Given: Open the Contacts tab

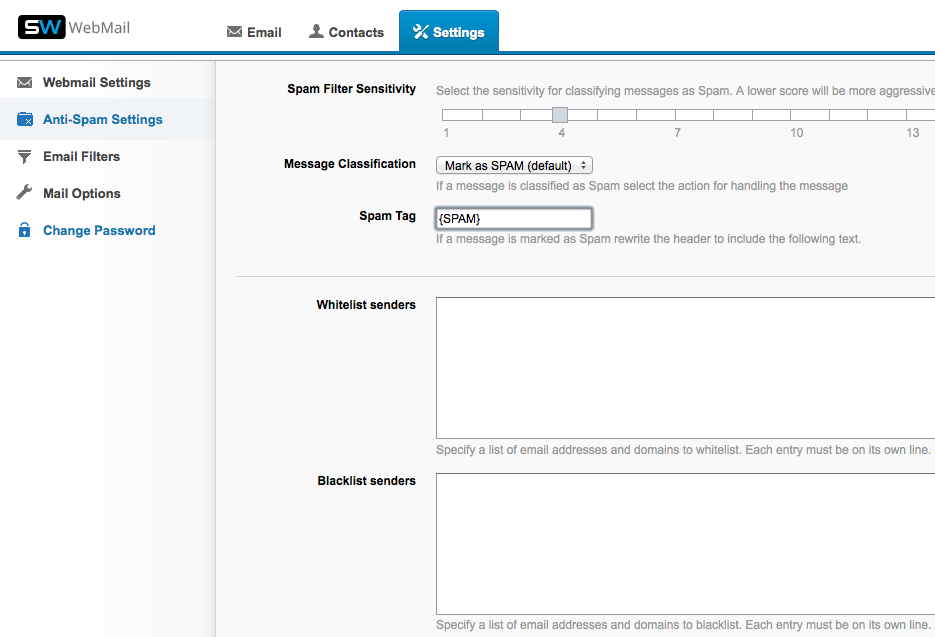Looking at the screenshot, I should (x=346, y=32).
